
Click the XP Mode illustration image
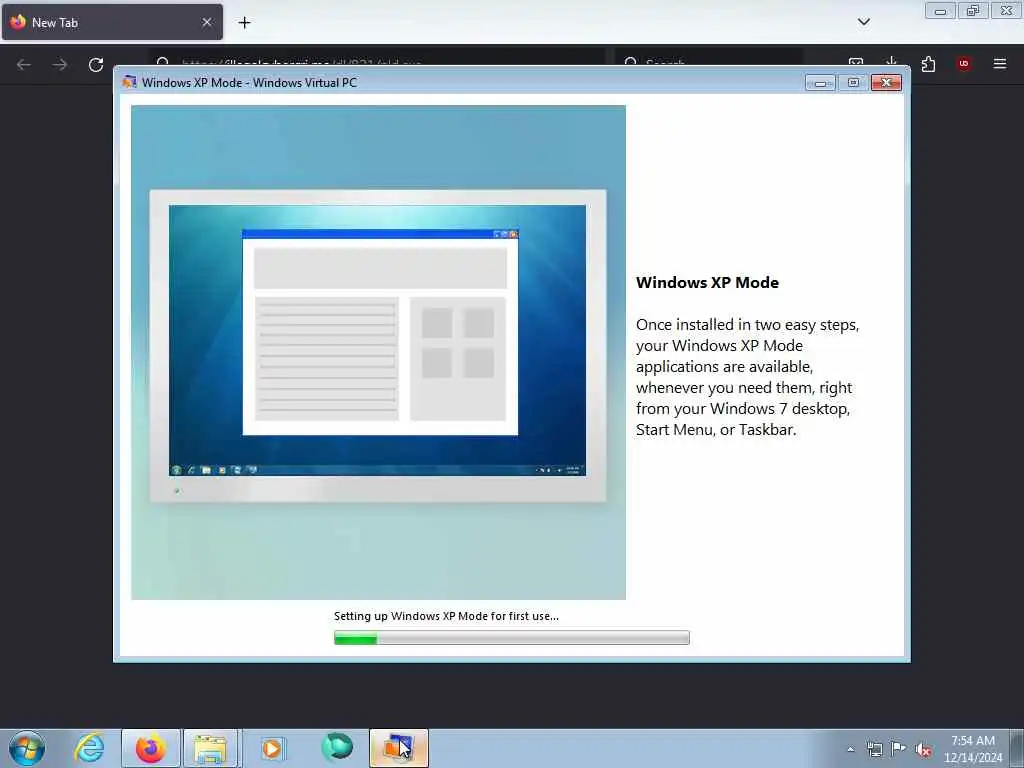pos(378,352)
